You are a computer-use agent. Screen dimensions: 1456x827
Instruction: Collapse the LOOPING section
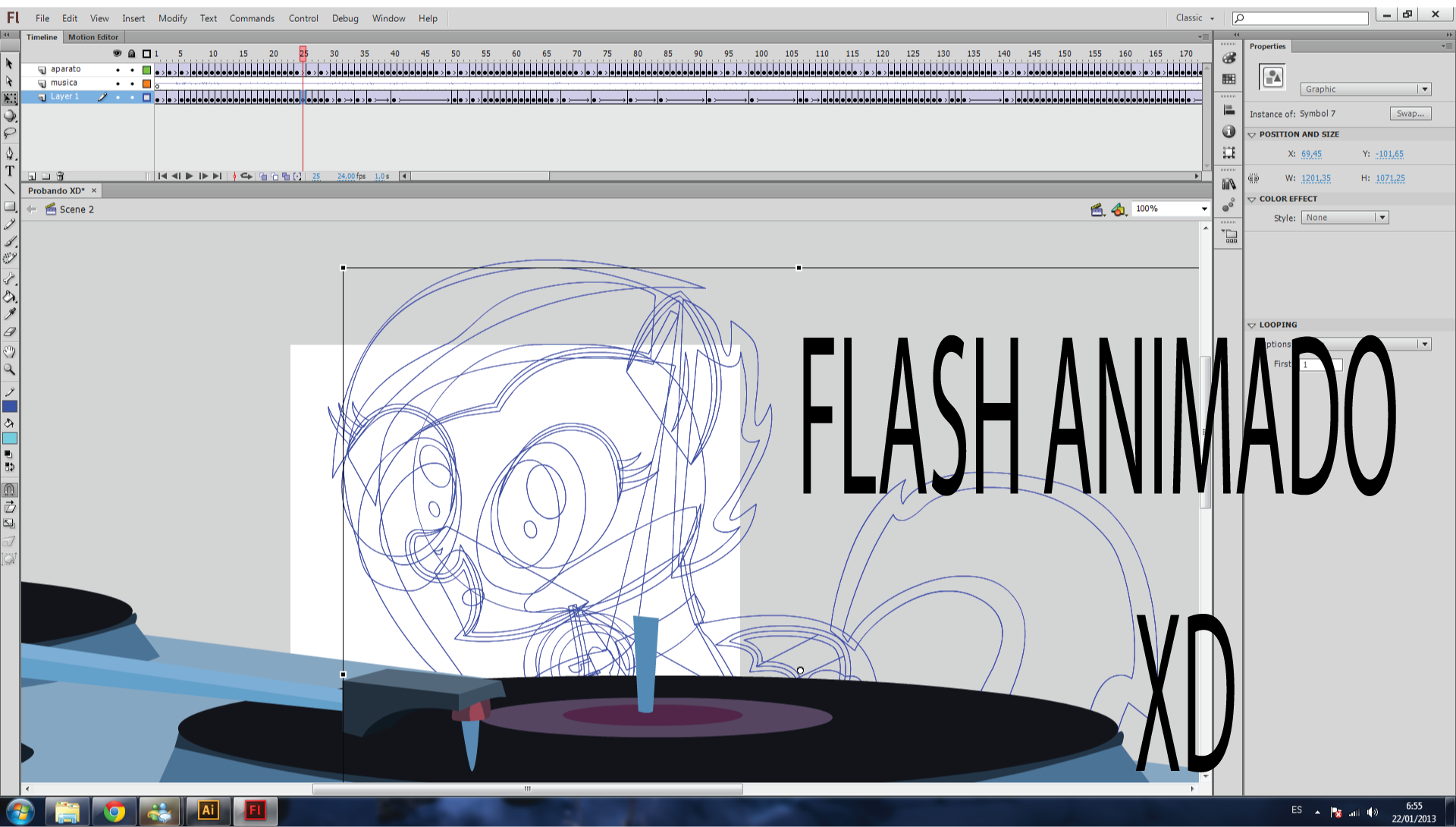click(x=1252, y=325)
